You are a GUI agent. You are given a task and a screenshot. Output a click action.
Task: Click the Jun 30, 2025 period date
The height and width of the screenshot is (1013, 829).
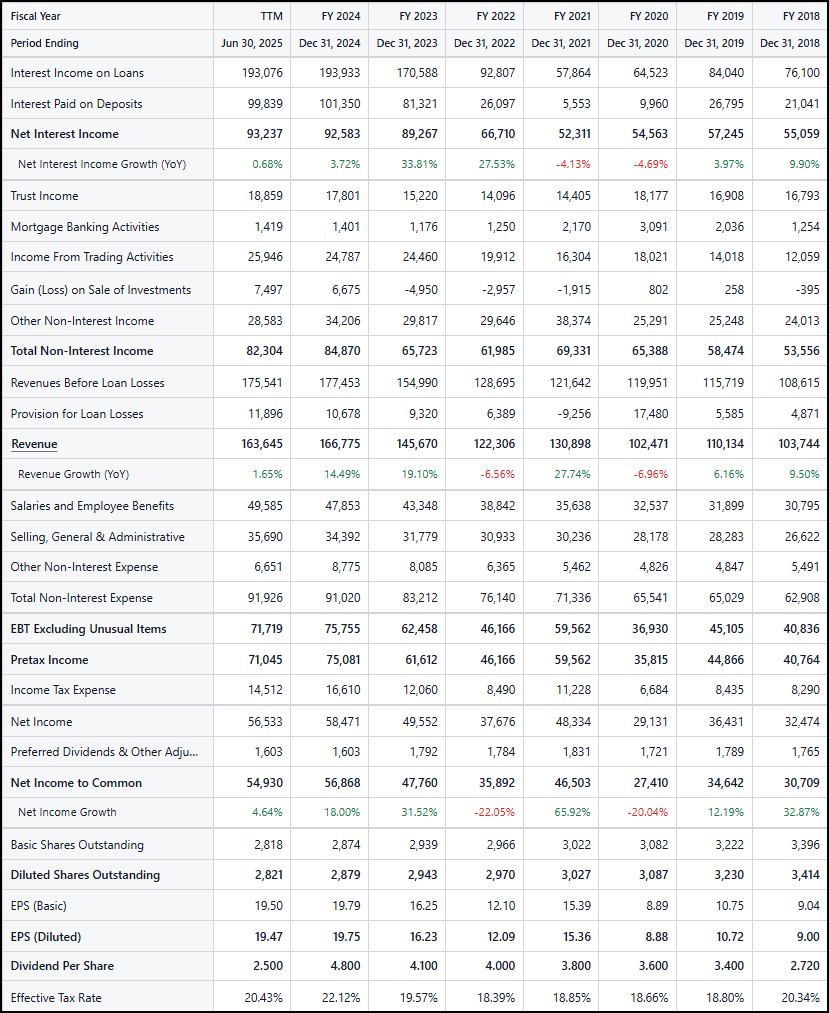click(252, 43)
